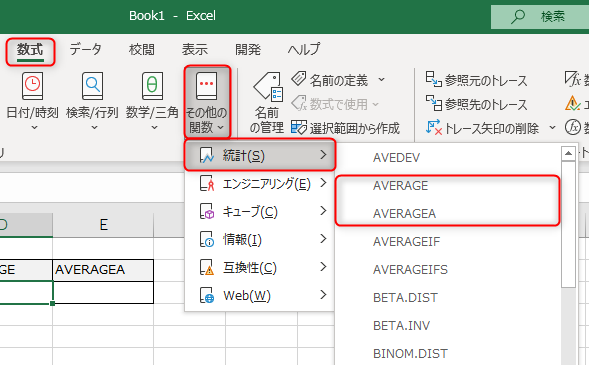Image resolution: width=589 pixels, height=365 pixels.
Task: Open the 開発 tab
Action: coord(248,49)
